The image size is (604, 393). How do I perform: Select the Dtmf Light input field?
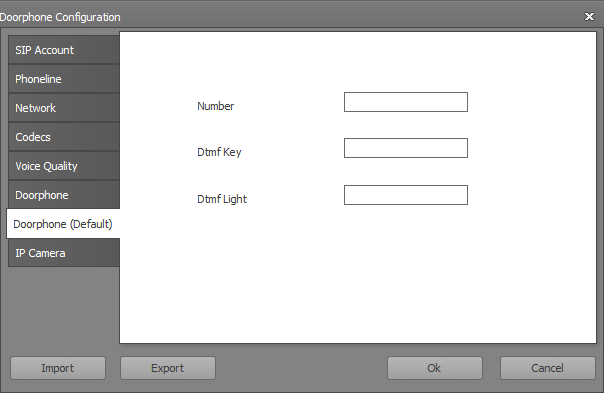(x=406, y=195)
